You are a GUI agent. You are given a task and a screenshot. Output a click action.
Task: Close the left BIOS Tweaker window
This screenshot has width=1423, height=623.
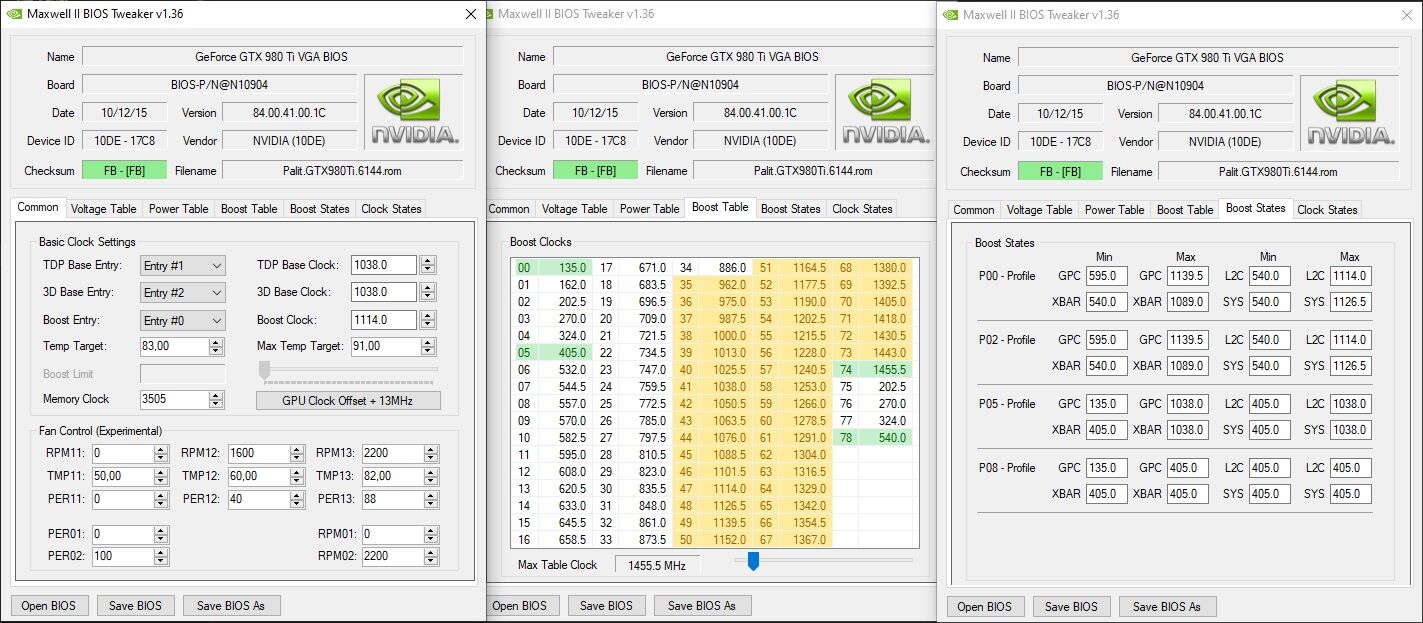[471, 14]
